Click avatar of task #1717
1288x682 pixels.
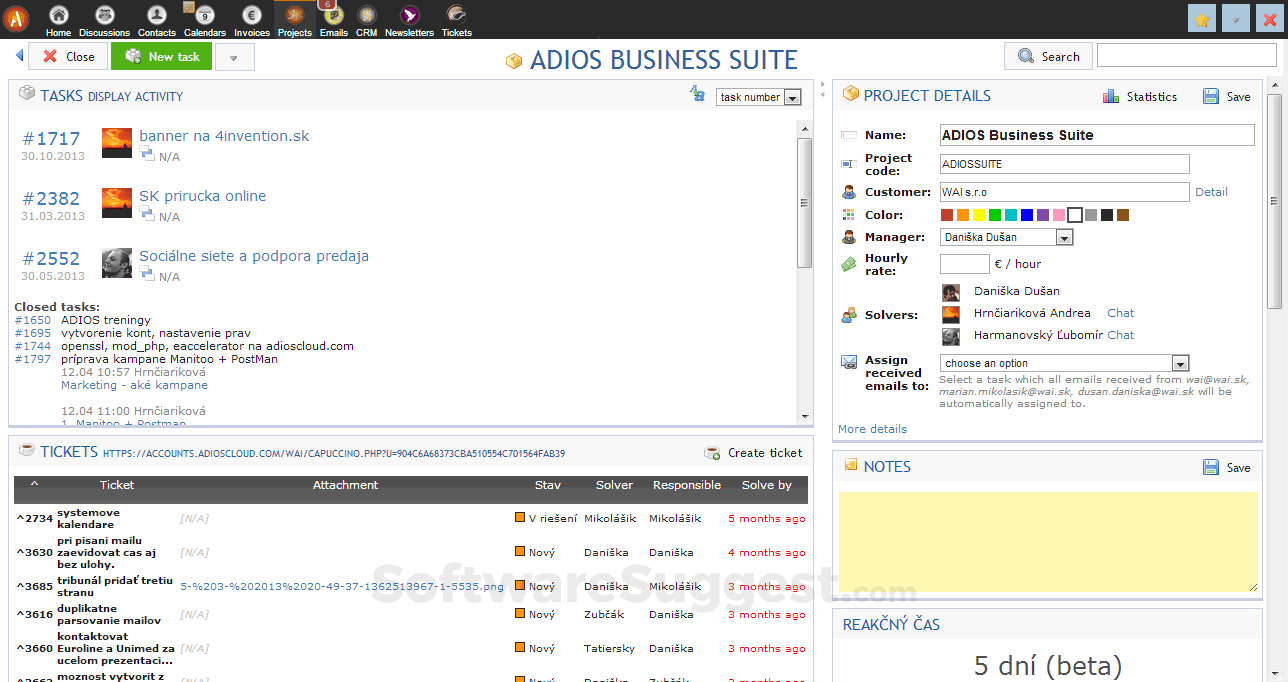tap(117, 143)
